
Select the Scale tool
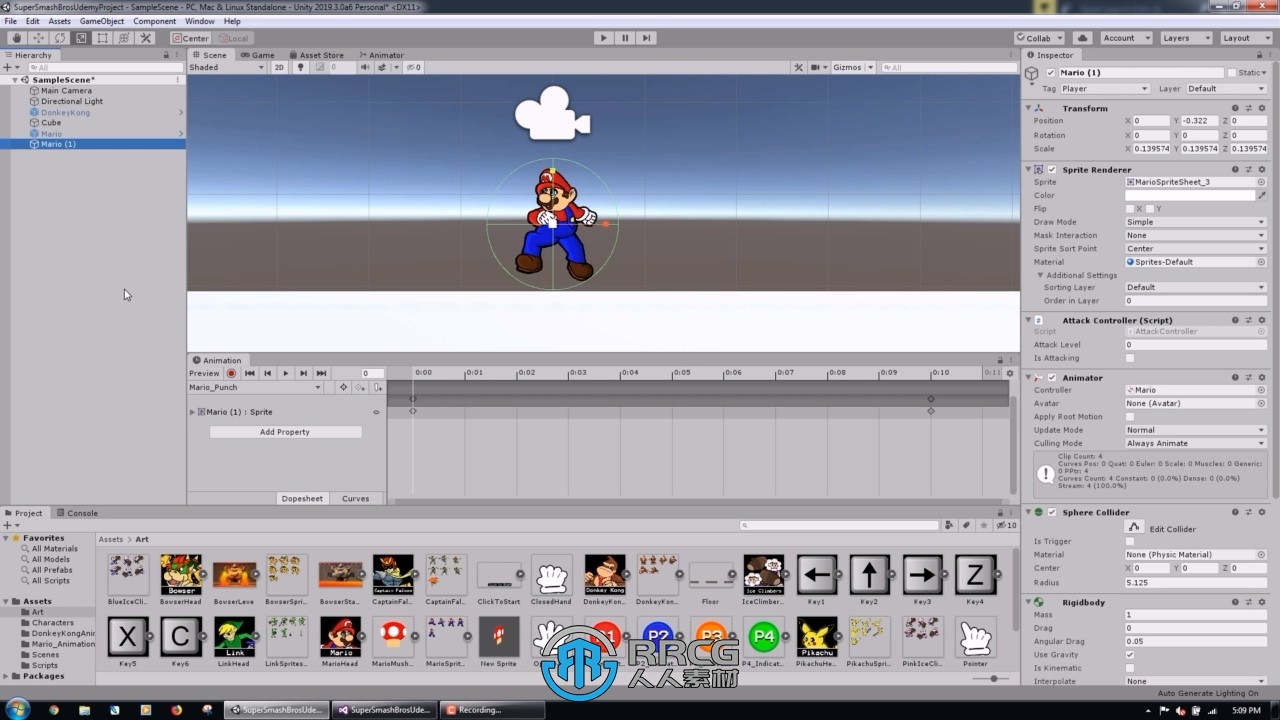81,38
